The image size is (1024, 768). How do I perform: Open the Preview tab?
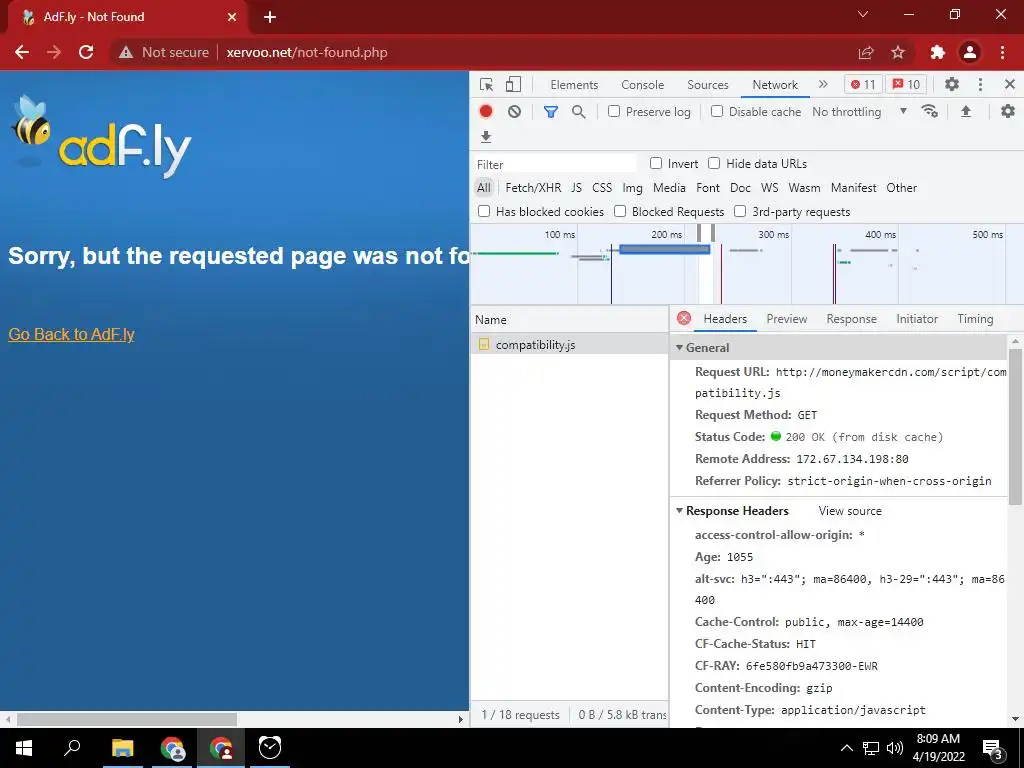(x=786, y=319)
